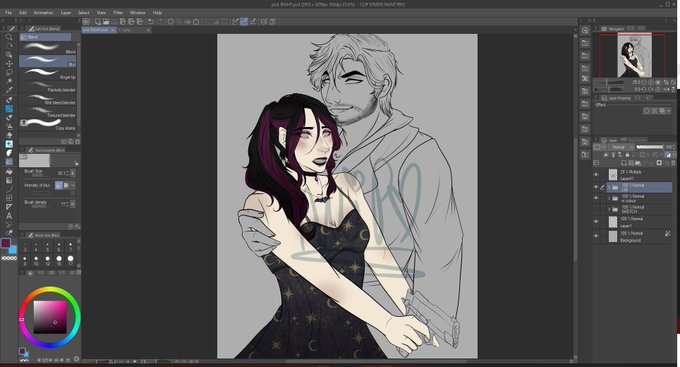Choose the Copy stamp sub tool
This screenshot has height=367, width=680.
tap(48, 124)
